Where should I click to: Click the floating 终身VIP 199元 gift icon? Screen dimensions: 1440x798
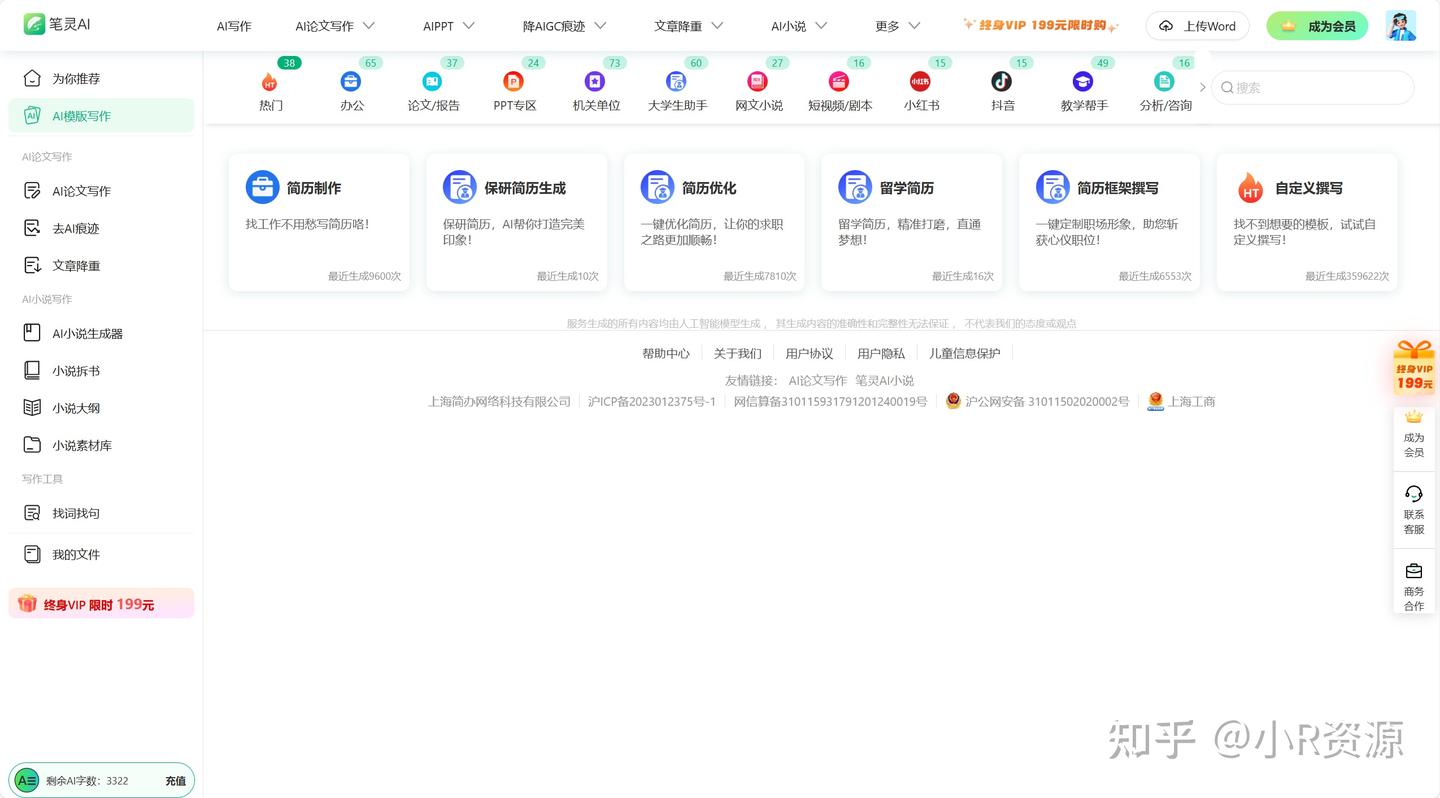(x=1415, y=366)
